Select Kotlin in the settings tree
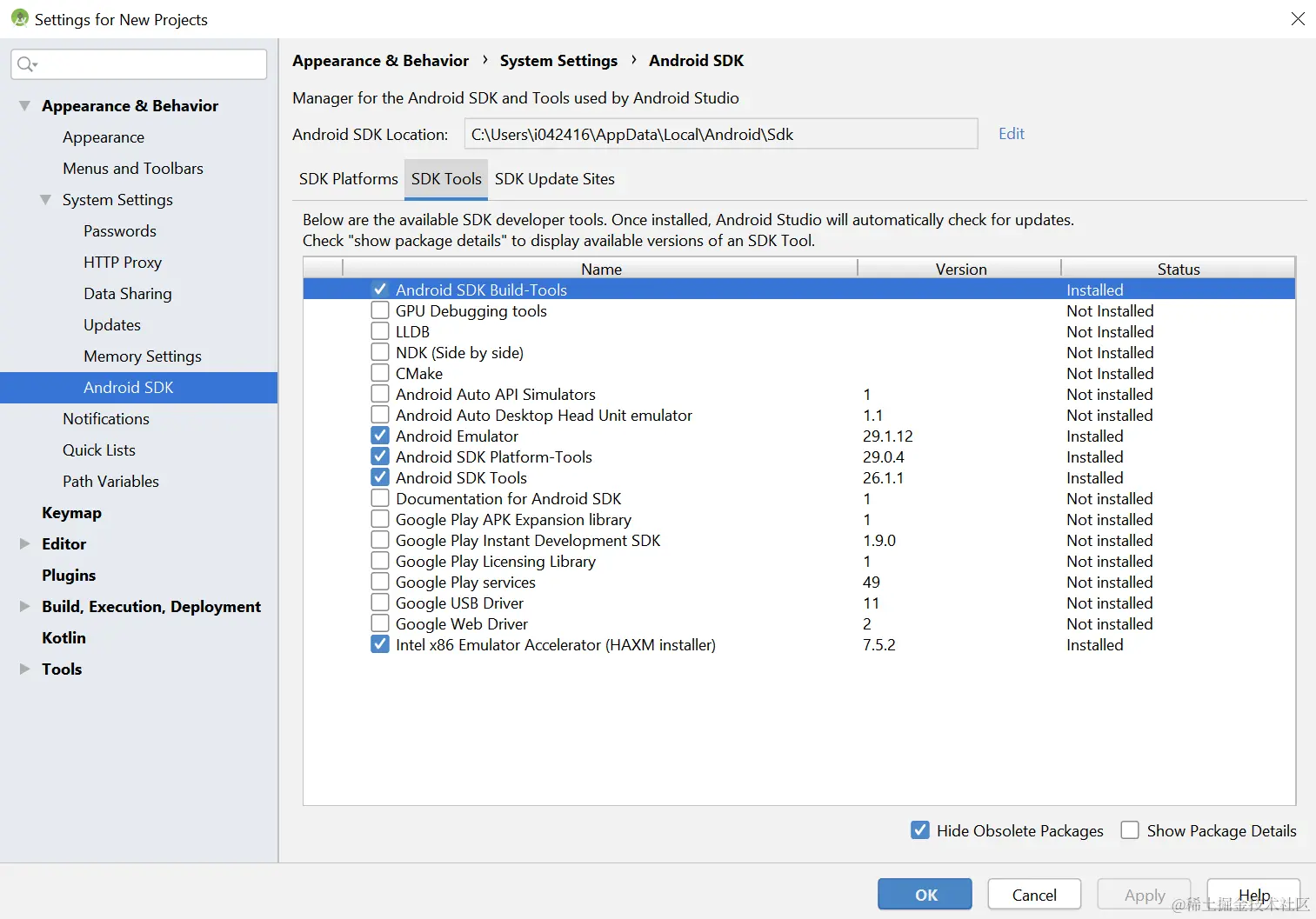The width and height of the screenshot is (1316, 919). pos(63,638)
